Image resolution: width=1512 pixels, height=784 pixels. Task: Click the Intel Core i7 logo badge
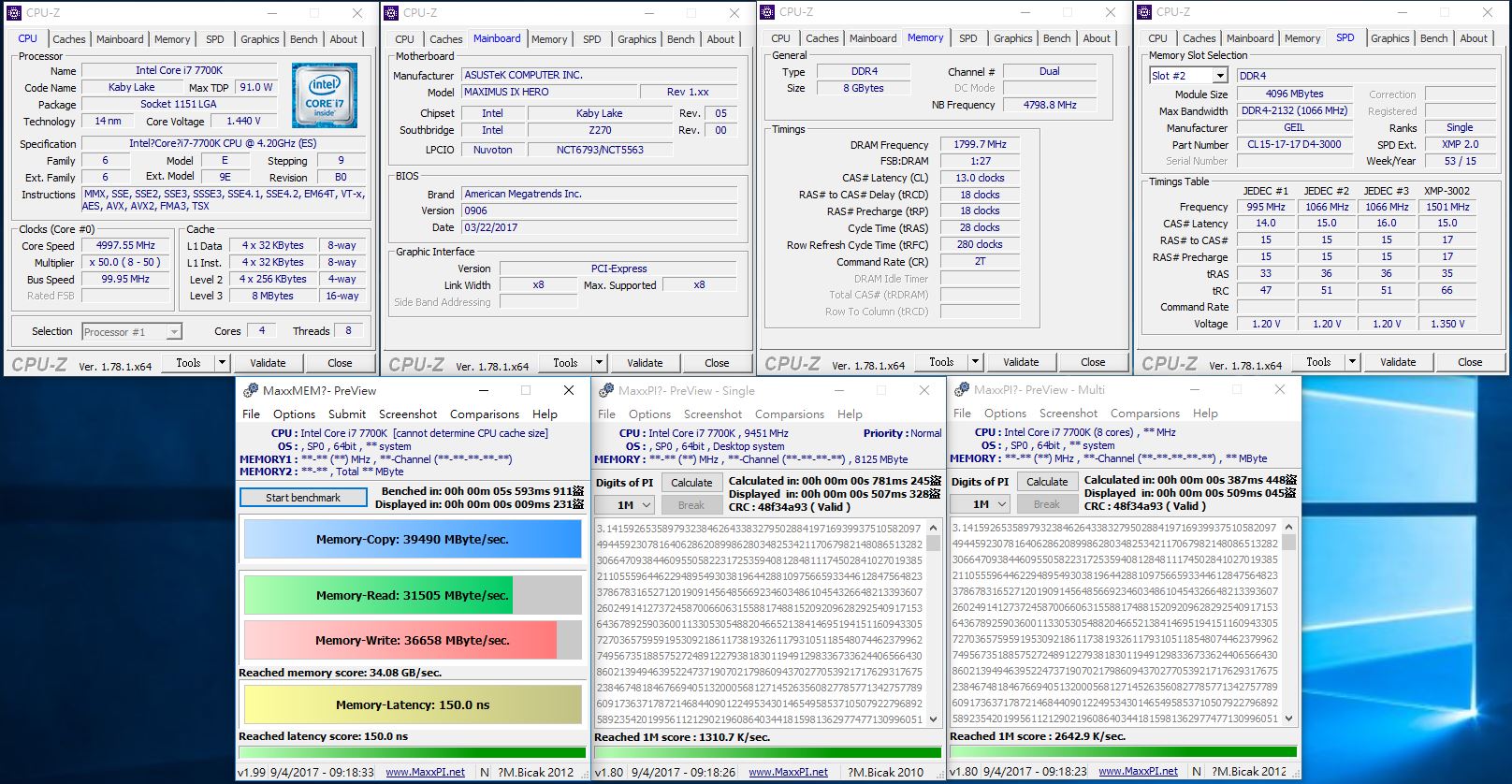click(324, 94)
